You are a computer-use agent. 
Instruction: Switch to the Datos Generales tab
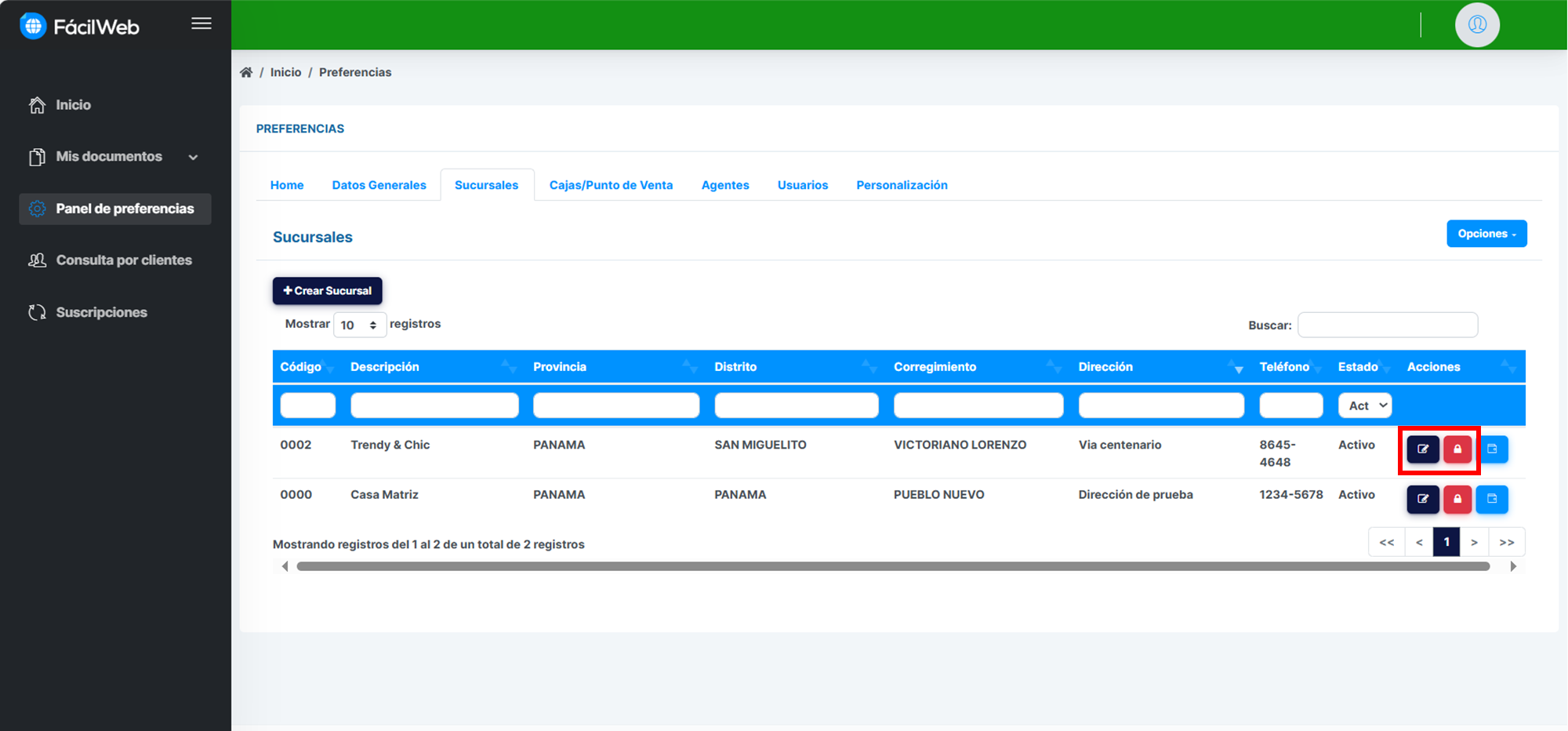click(x=379, y=185)
